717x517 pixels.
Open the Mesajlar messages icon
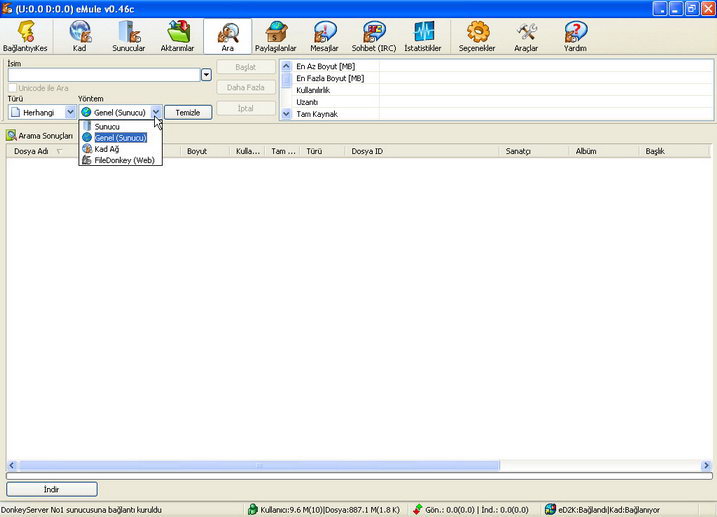(324, 32)
